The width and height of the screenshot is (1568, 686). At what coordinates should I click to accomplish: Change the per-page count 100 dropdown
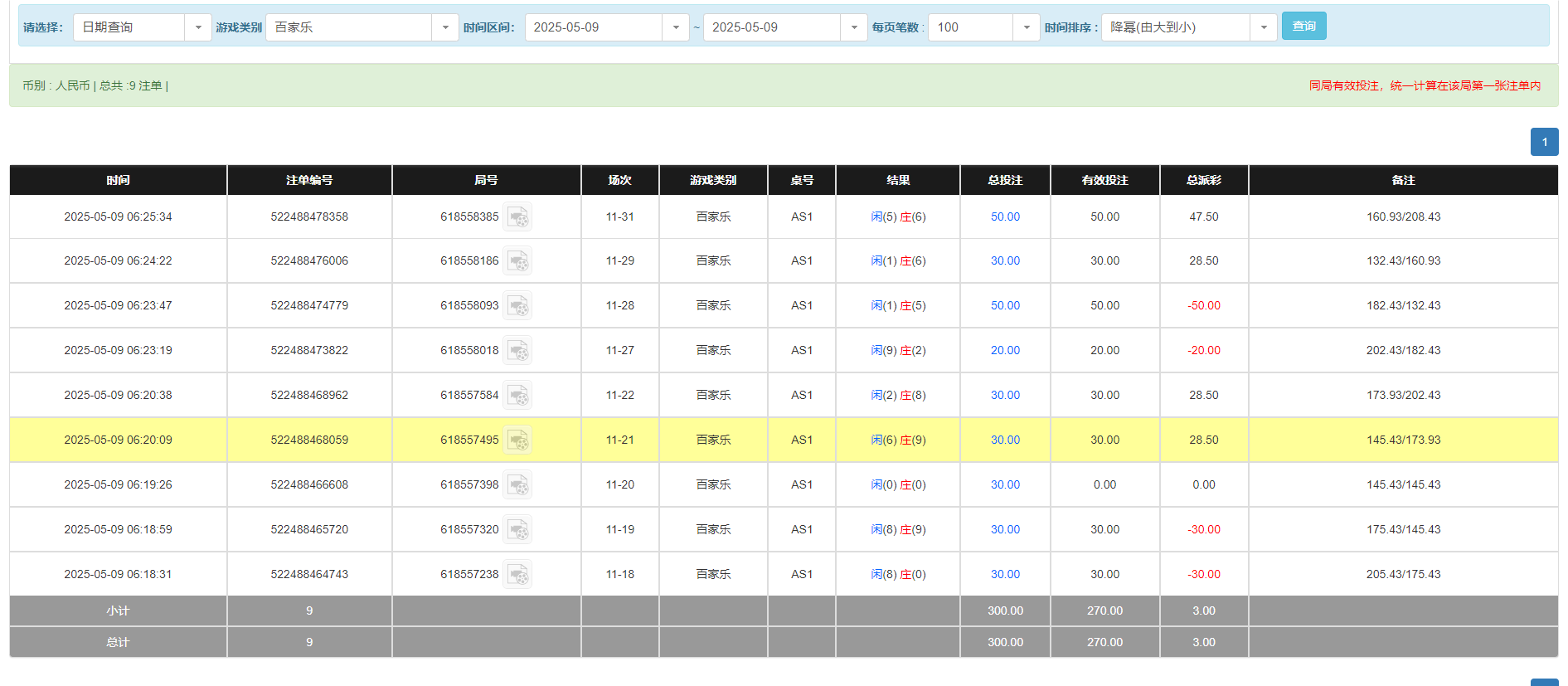pos(1026,27)
